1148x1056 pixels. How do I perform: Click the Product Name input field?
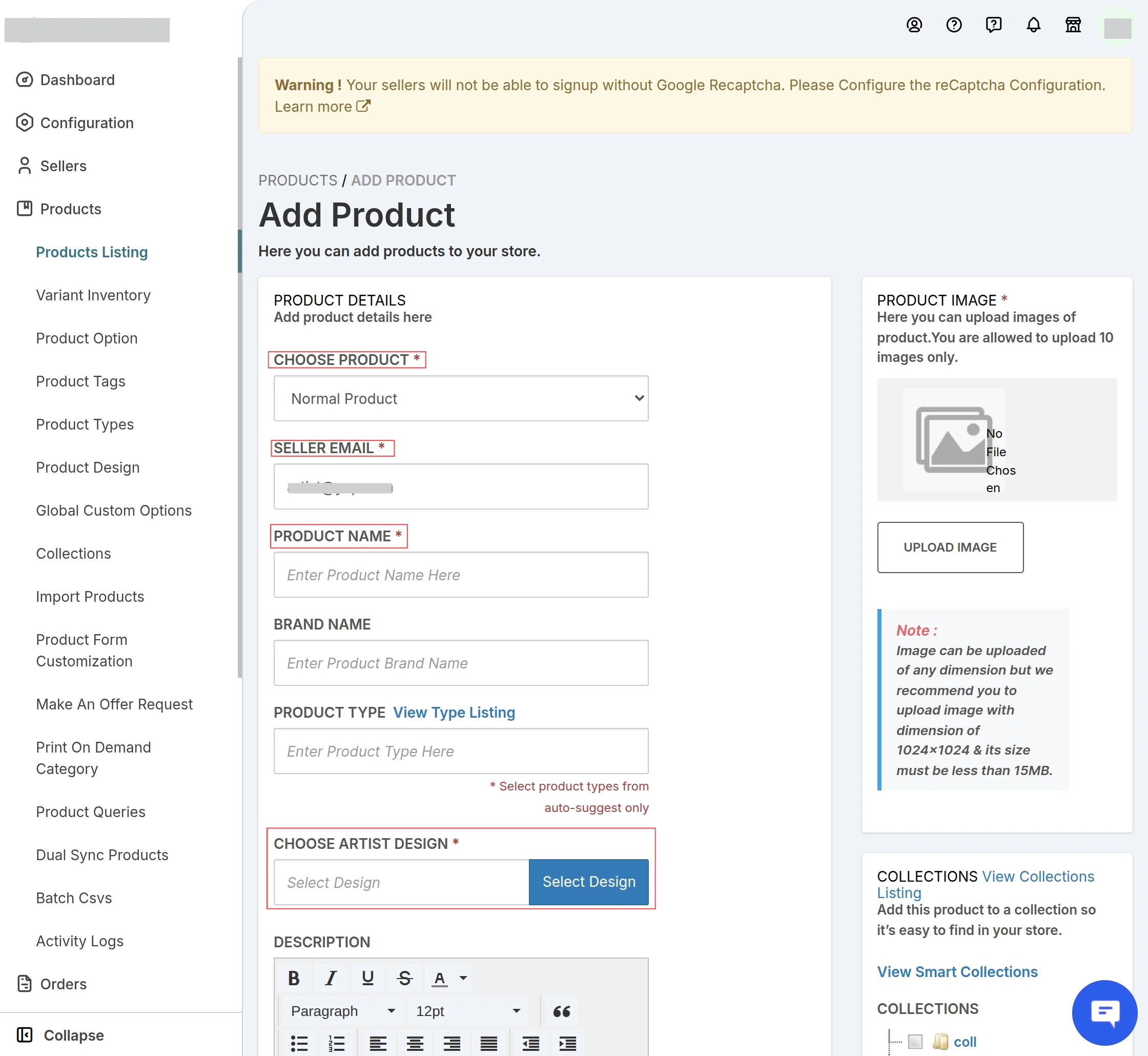tap(461, 574)
